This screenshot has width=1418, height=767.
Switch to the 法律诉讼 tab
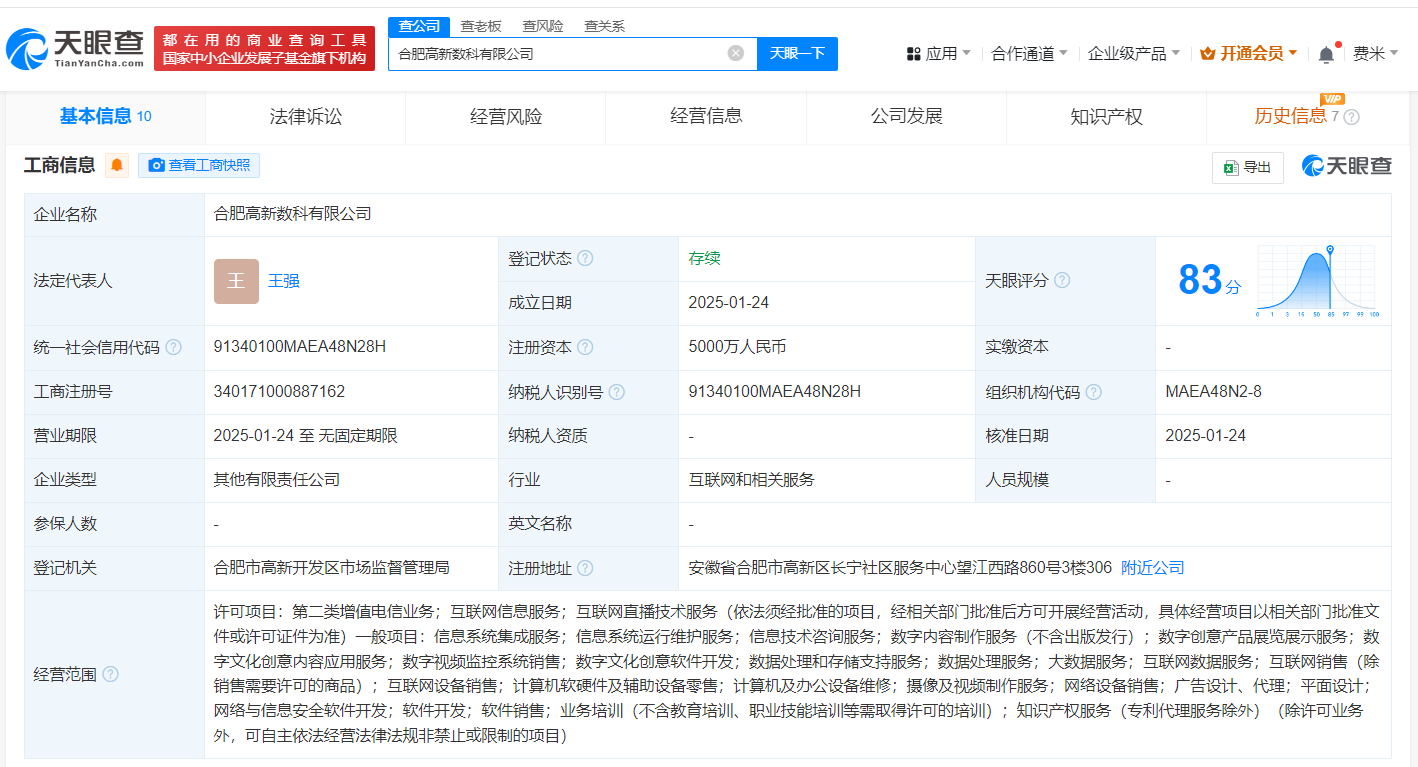coord(305,116)
